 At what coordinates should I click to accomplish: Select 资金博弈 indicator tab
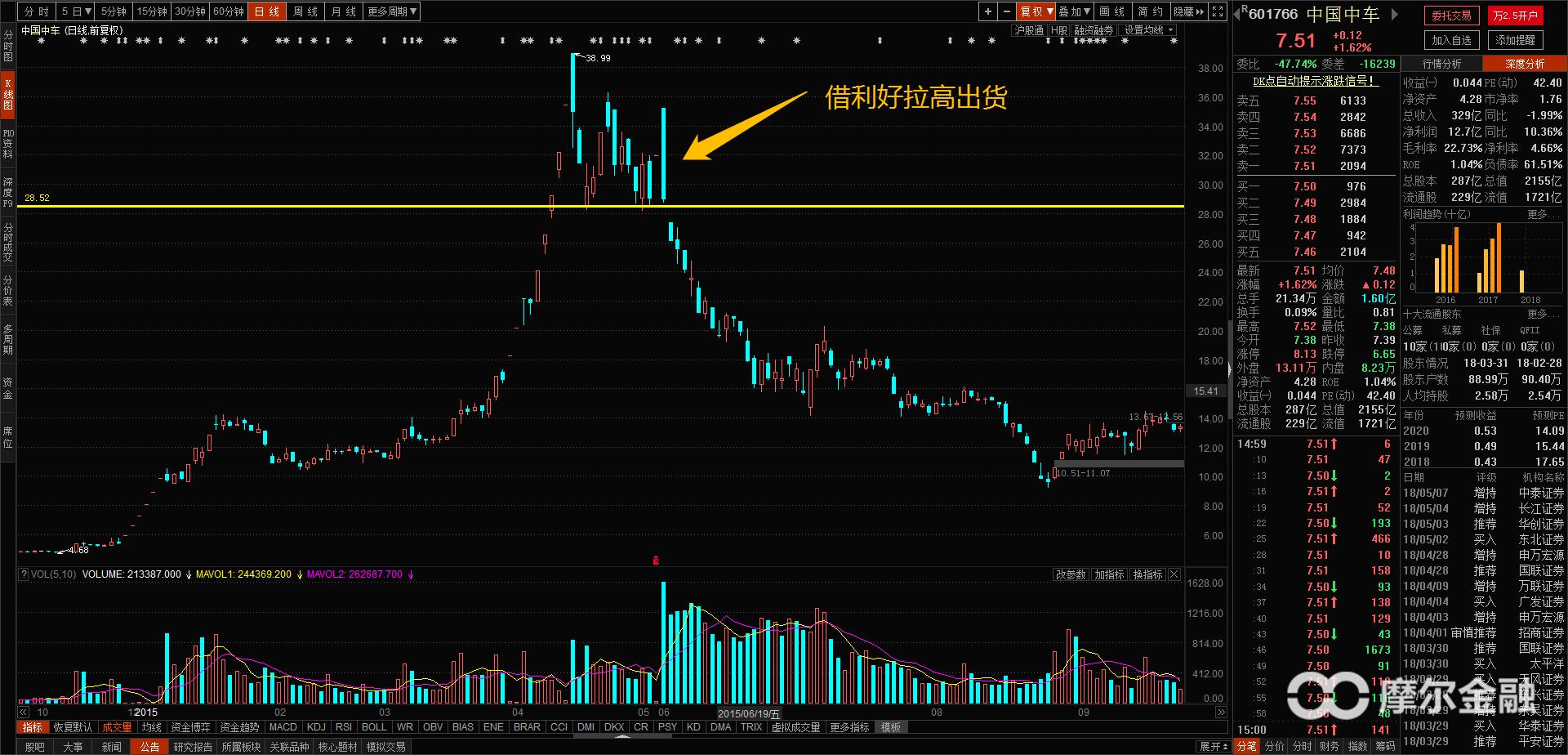(191, 727)
